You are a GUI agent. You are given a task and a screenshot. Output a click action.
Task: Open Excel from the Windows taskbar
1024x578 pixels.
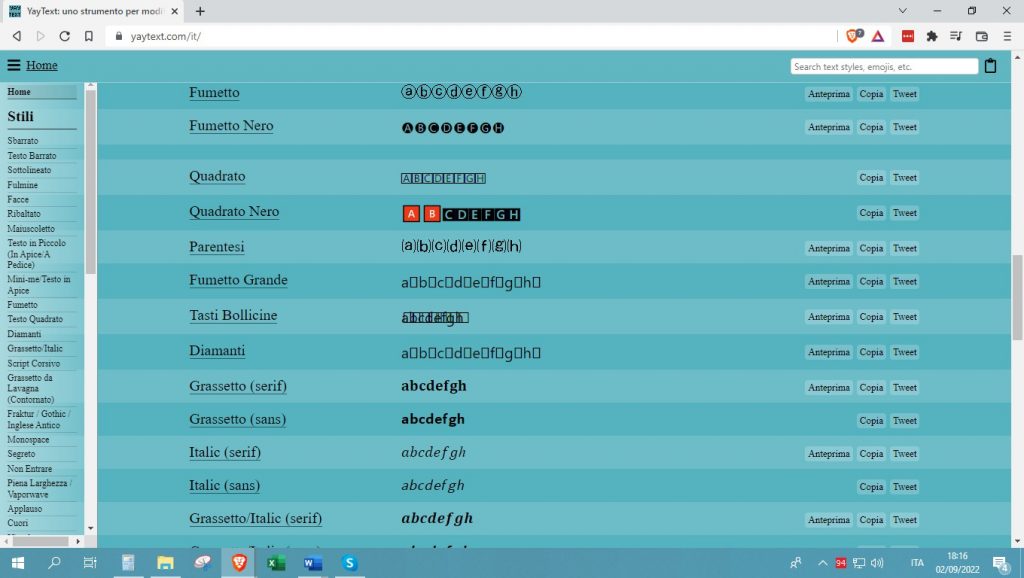click(x=275, y=563)
